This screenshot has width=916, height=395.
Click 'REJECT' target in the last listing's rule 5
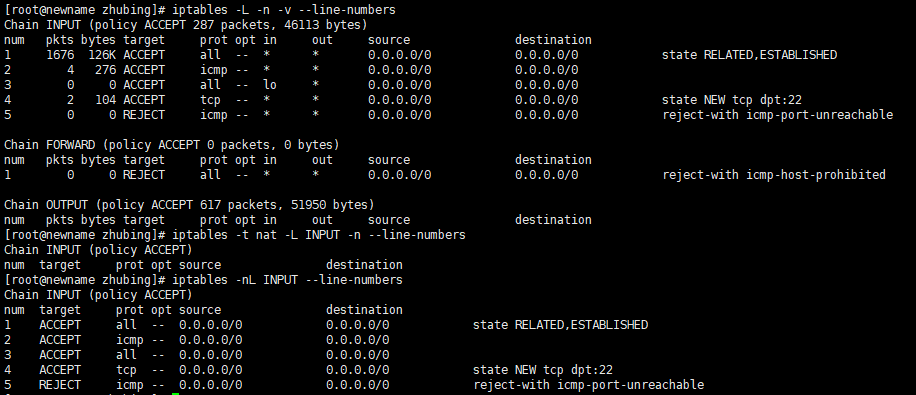point(60,385)
